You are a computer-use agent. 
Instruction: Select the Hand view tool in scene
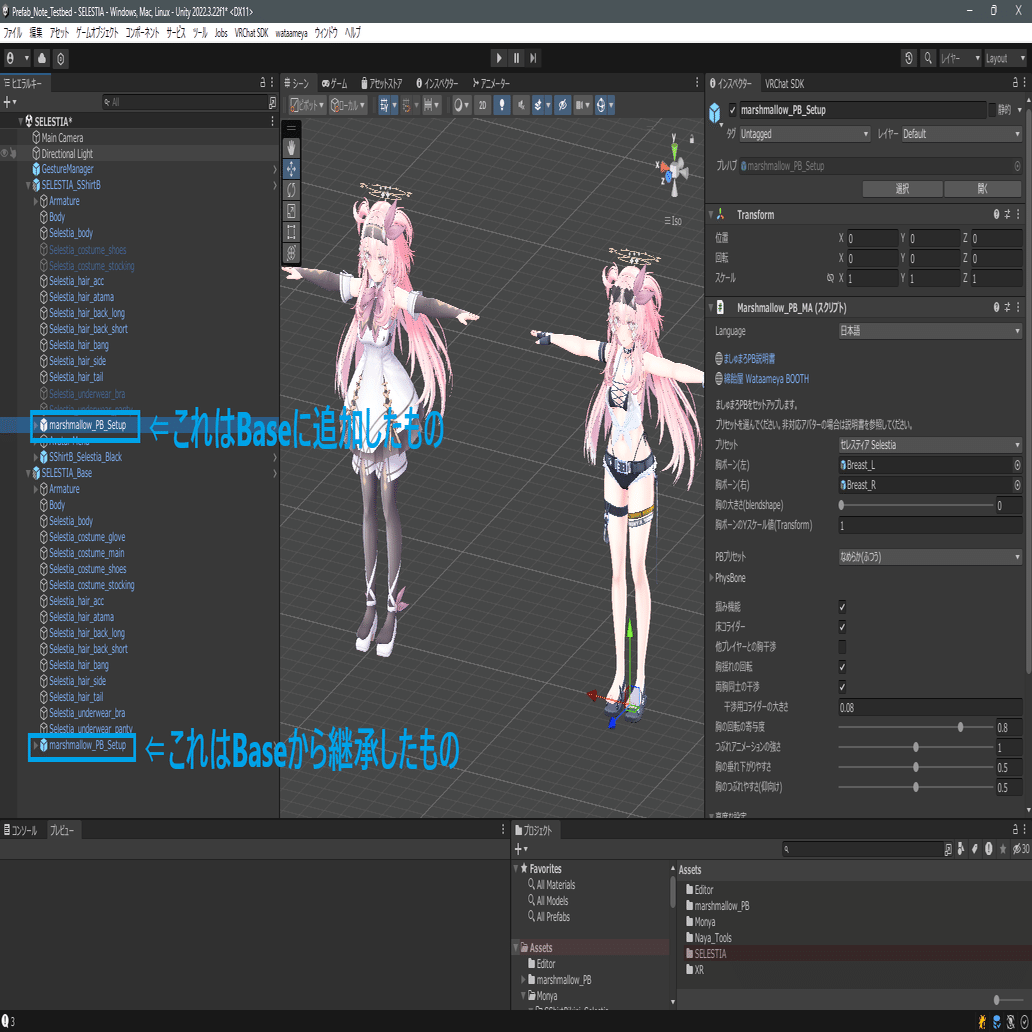point(292,148)
